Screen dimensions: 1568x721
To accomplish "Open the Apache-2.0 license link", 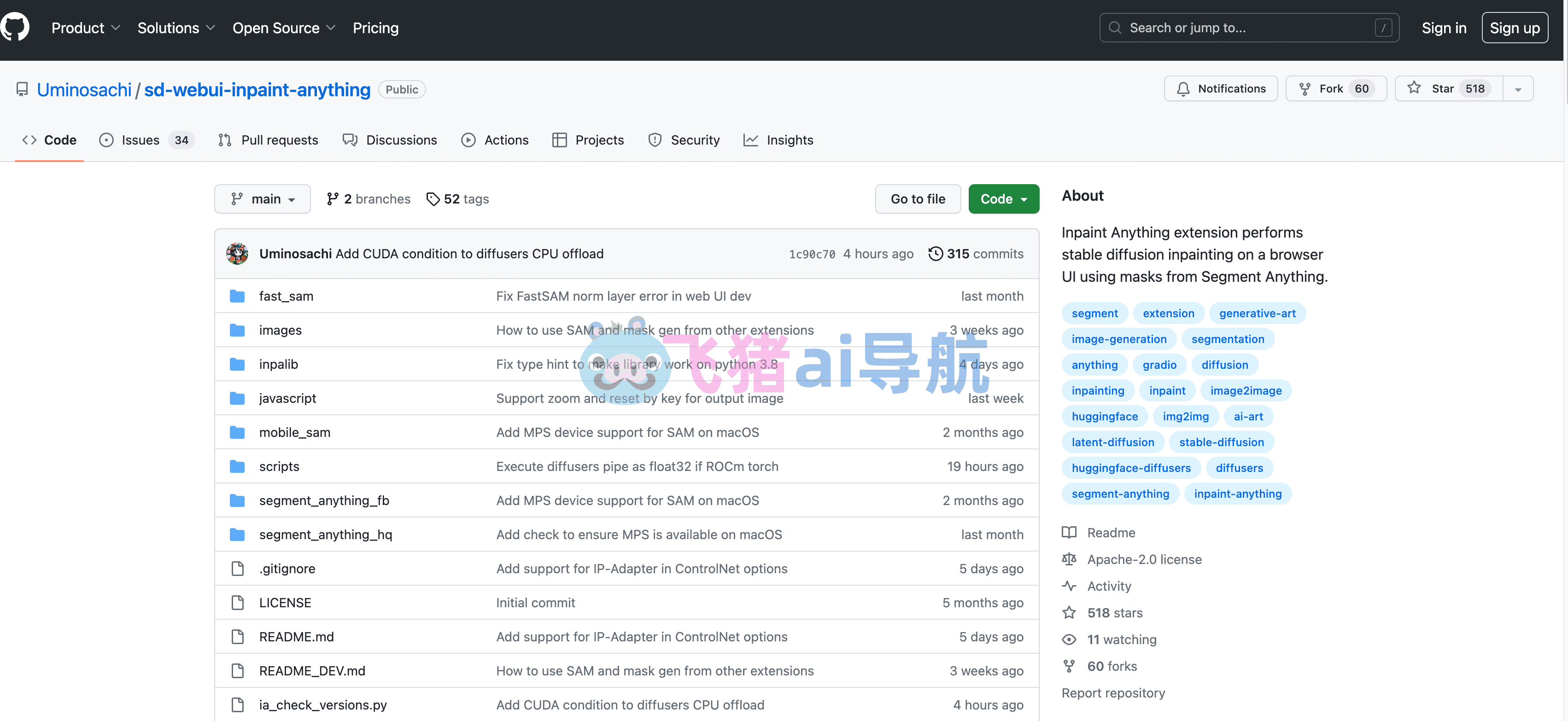I will point(1144,559).
